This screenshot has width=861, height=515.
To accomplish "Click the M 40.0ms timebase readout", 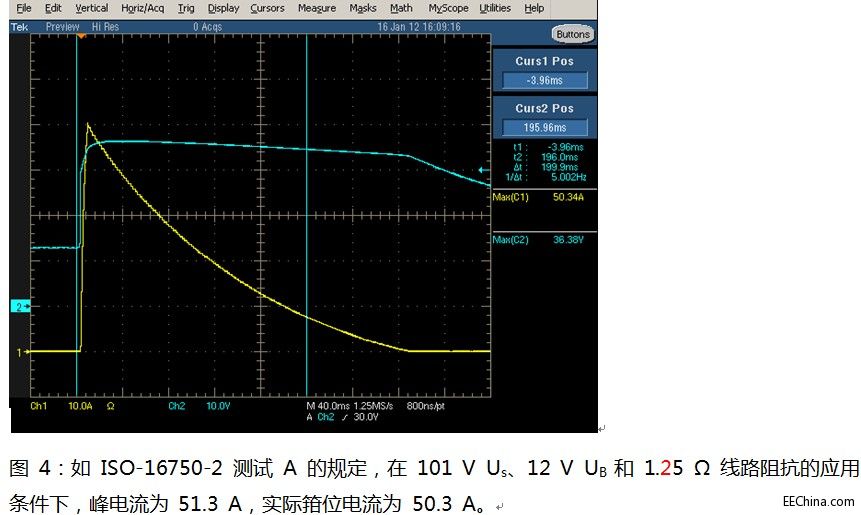I will pos(342,407).
